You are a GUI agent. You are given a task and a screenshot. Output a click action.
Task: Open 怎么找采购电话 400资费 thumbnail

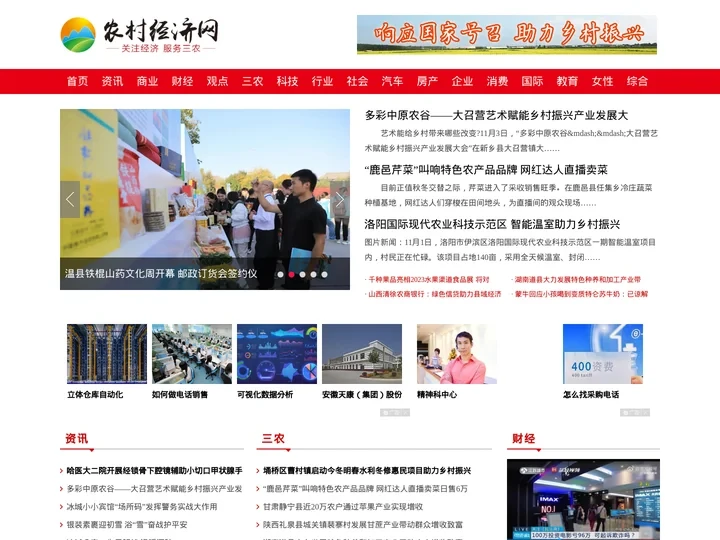(x=603, y=354)
